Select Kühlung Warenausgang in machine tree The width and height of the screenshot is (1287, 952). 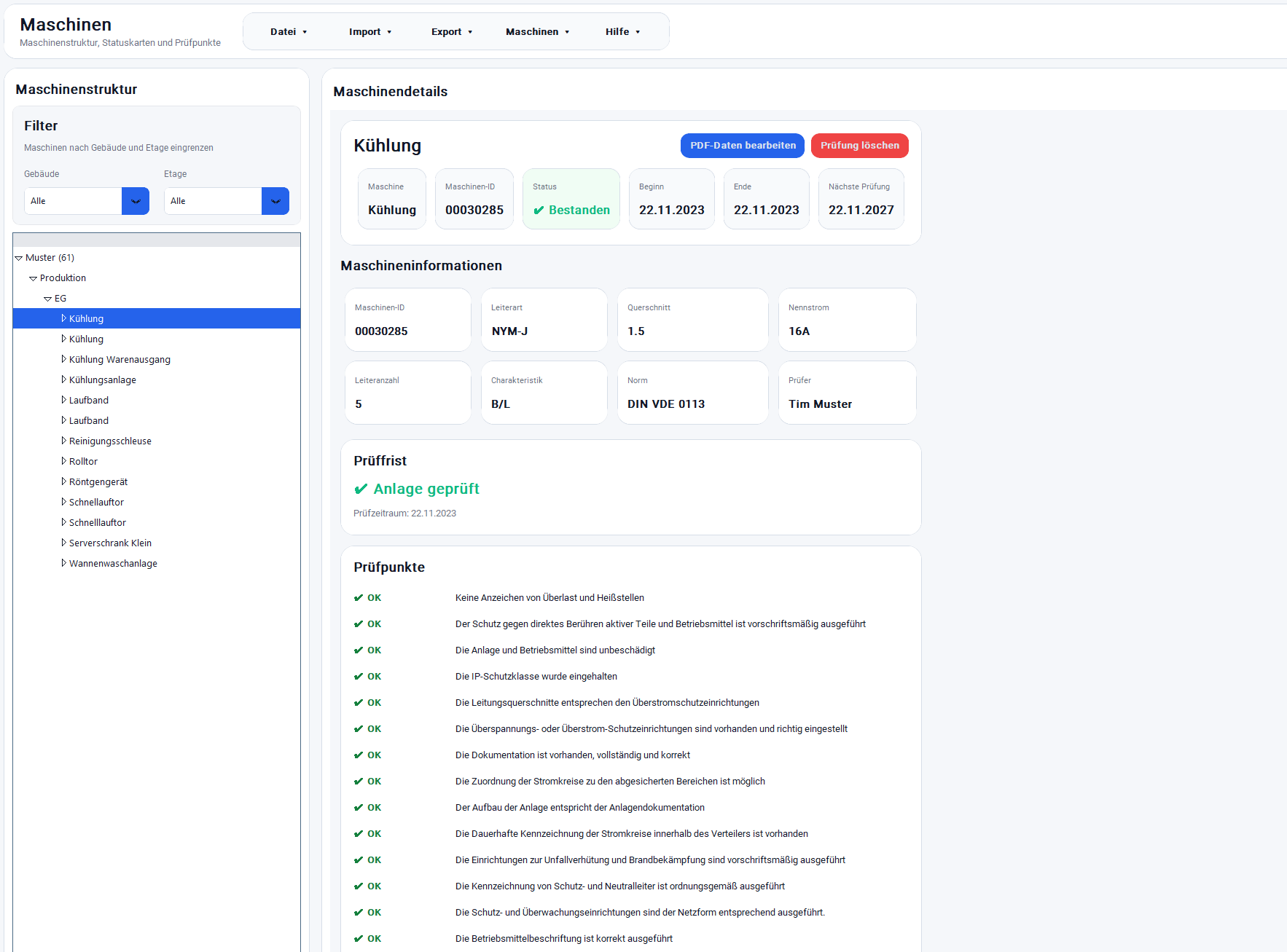120,360
